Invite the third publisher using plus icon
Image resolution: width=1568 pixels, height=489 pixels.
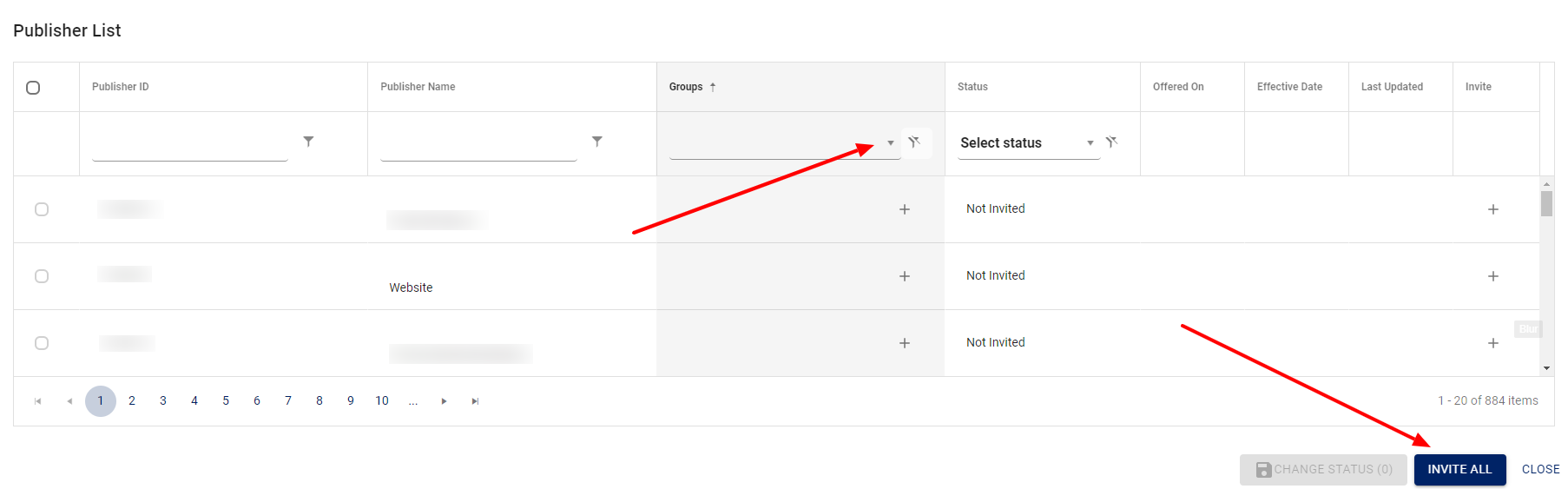pyautogui.click(x=1493, y=343)
